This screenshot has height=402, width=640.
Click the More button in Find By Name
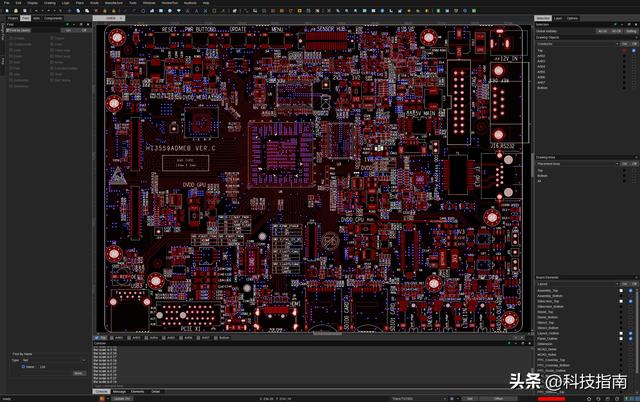click(x=78, y=373)
